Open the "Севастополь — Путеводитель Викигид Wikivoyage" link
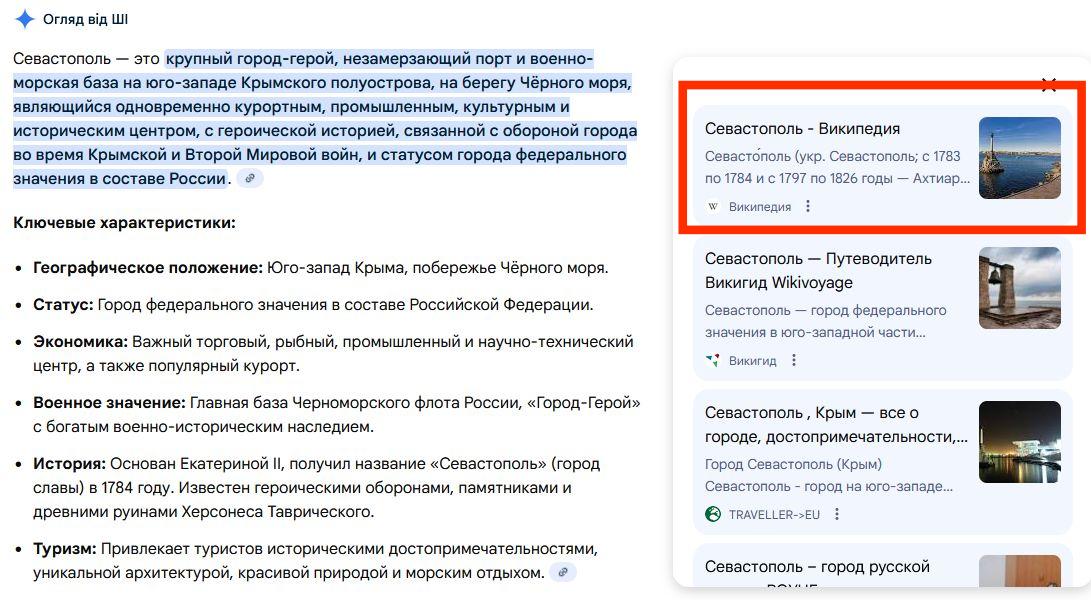The height and width of the screenshot is (600, 1091). click(818, 271)
